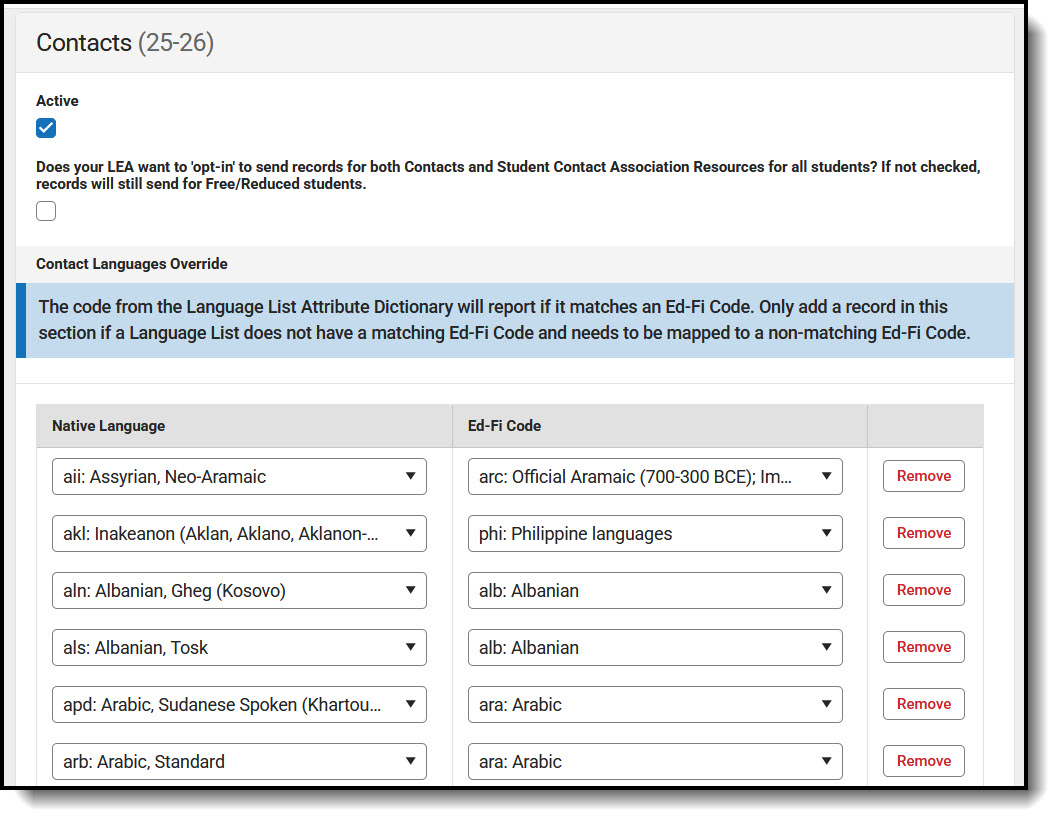Viewport: 1062px width, 824px height.
Task: Remove the Inakeanon mapping row
Action: [x=924, y=533]
